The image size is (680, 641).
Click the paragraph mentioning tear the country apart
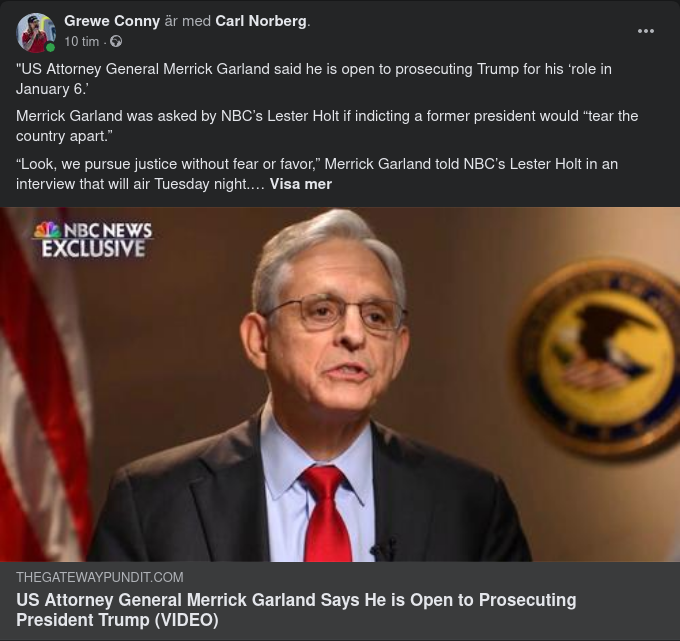tap(327, 126)
